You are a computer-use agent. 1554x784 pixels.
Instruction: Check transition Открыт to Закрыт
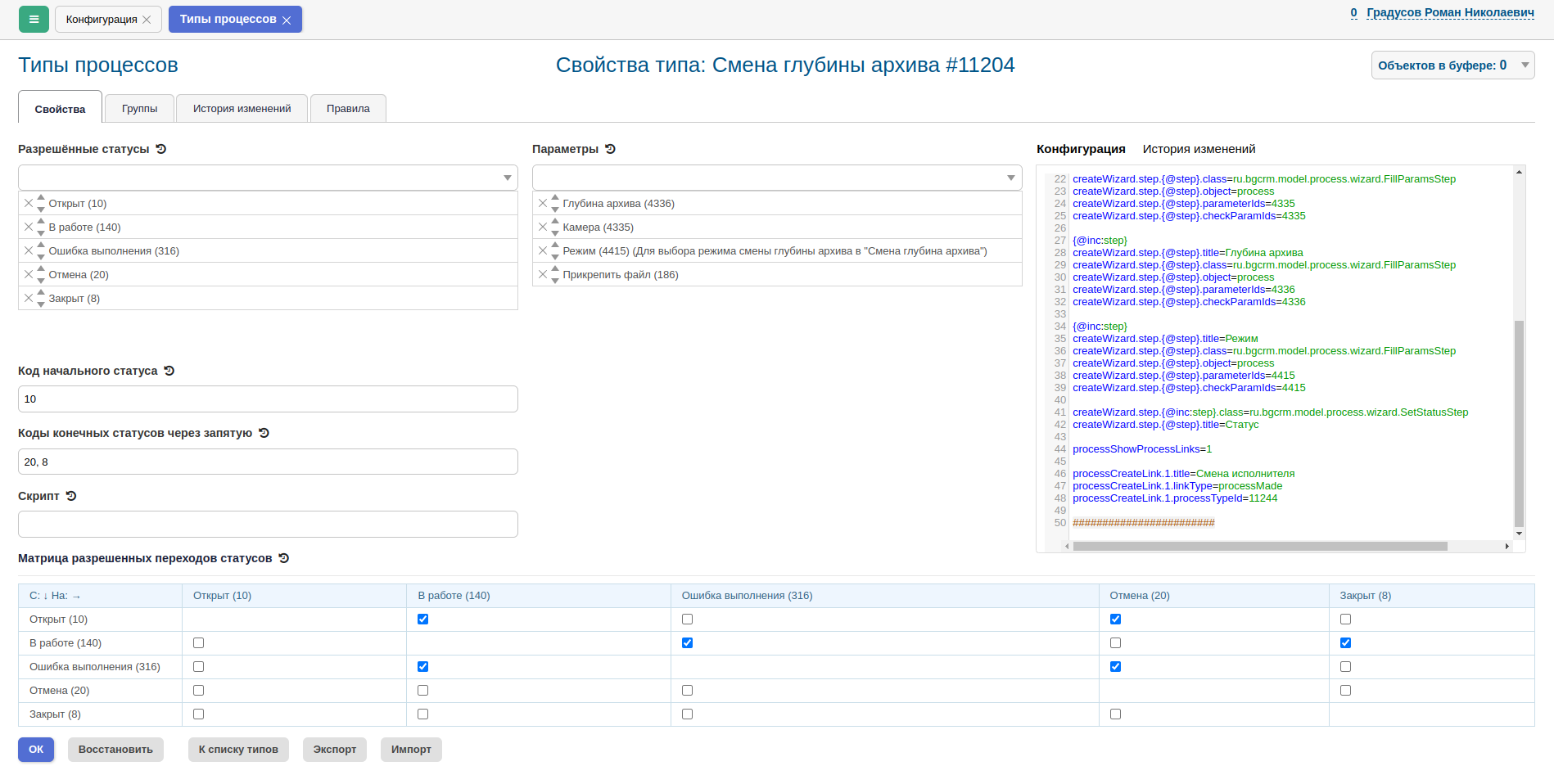point(1345,620)
